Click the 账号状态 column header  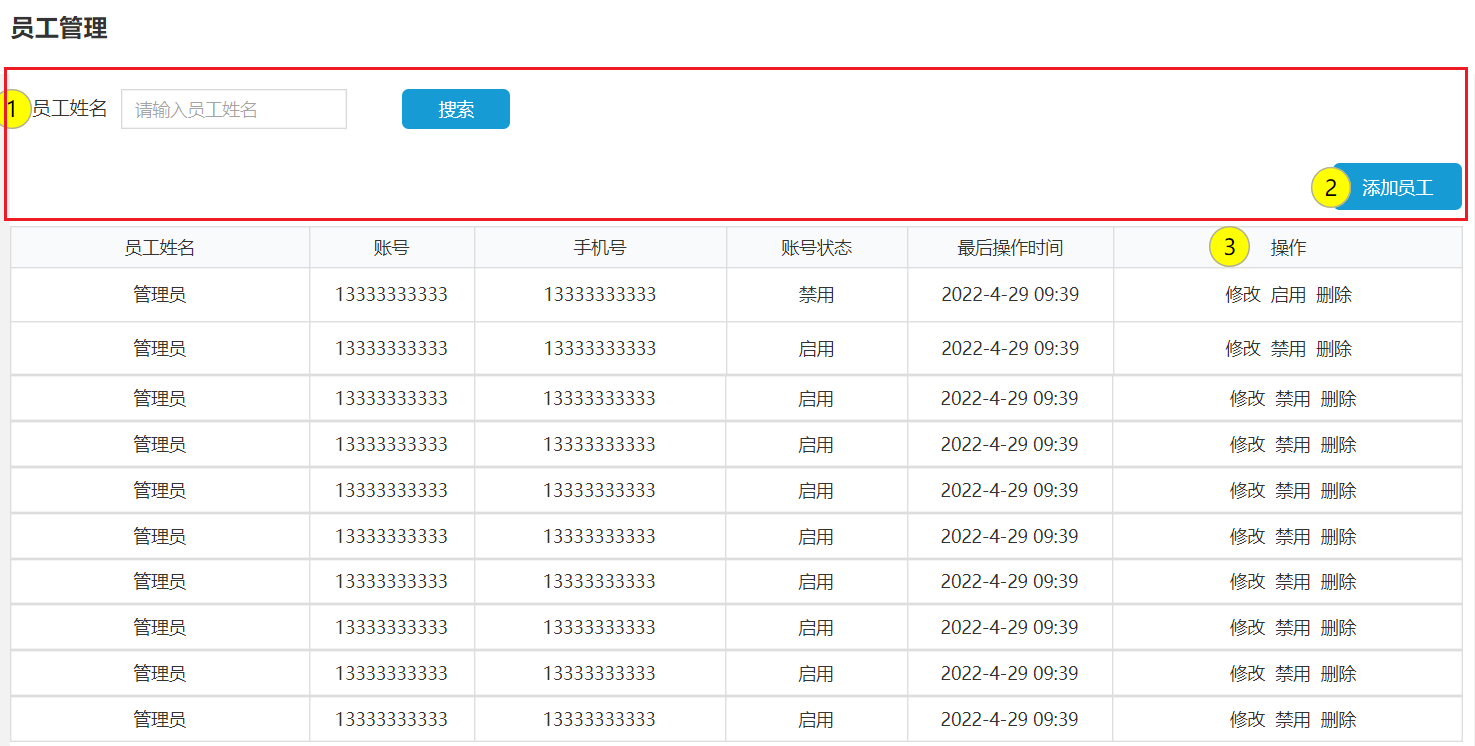tap(816, 248)
